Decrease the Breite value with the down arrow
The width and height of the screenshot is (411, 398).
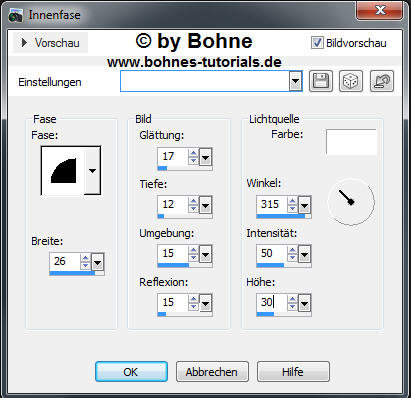[x=85, y=266]
